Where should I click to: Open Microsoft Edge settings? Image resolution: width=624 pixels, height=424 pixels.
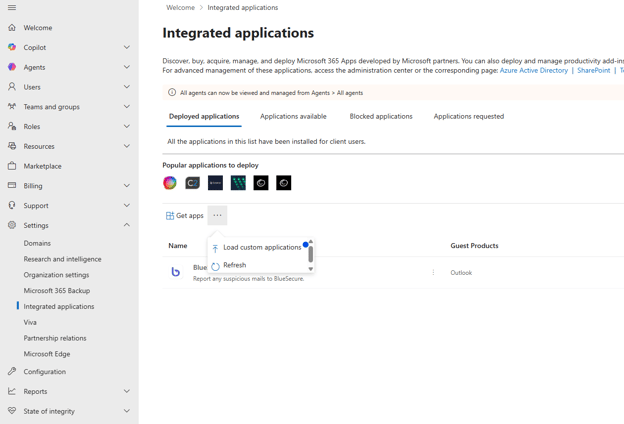[47, 354]
